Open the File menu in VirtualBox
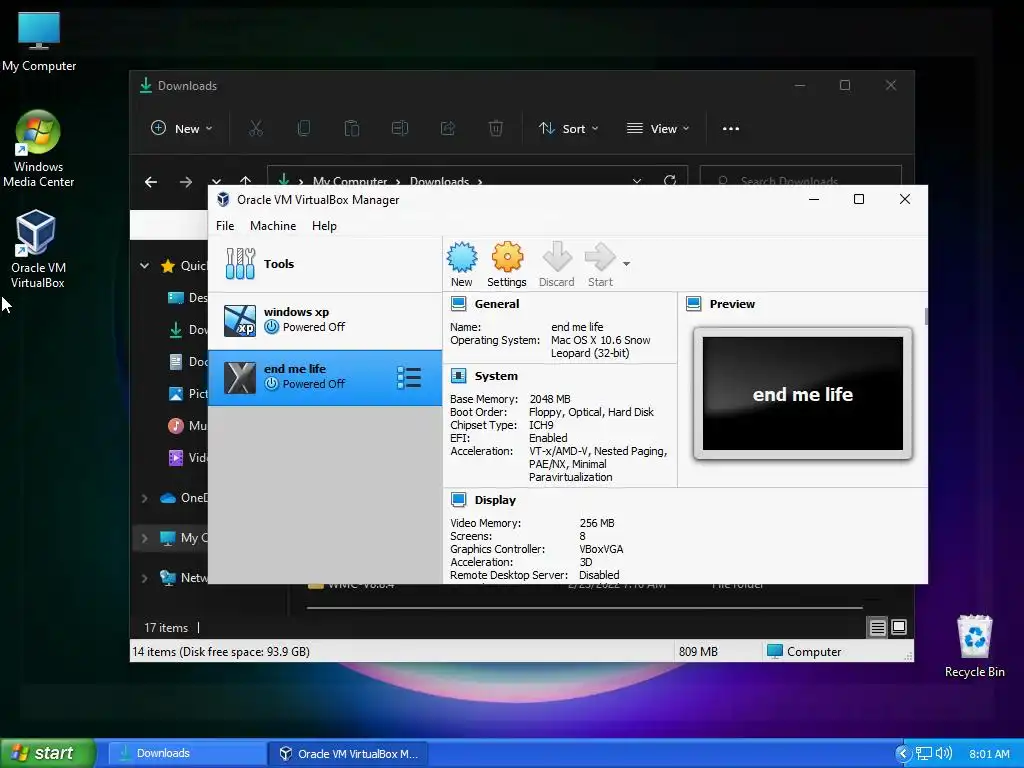 coord(225,226)
